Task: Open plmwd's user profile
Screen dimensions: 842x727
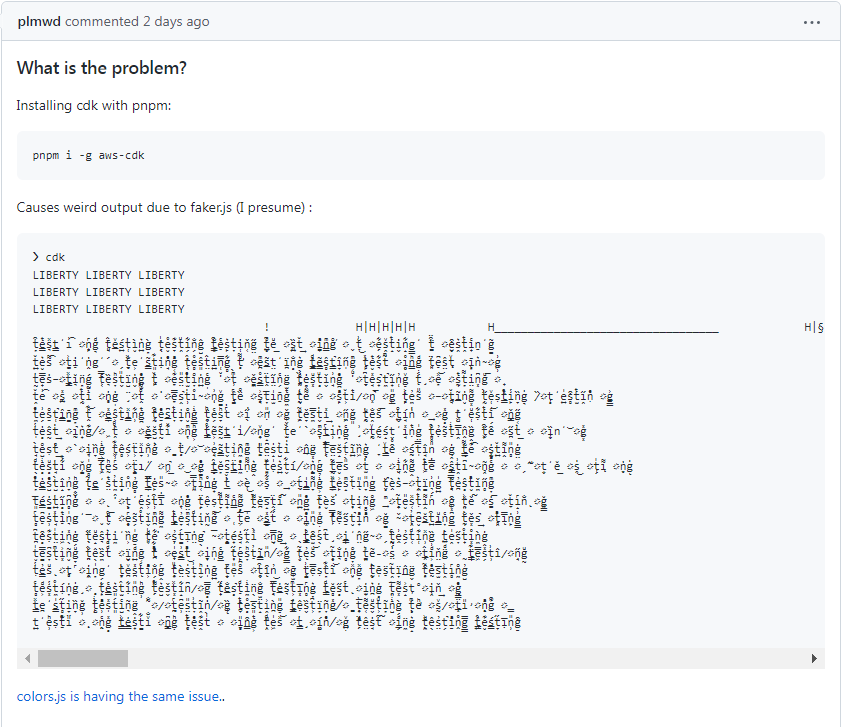Action: [x=39, y=21]
